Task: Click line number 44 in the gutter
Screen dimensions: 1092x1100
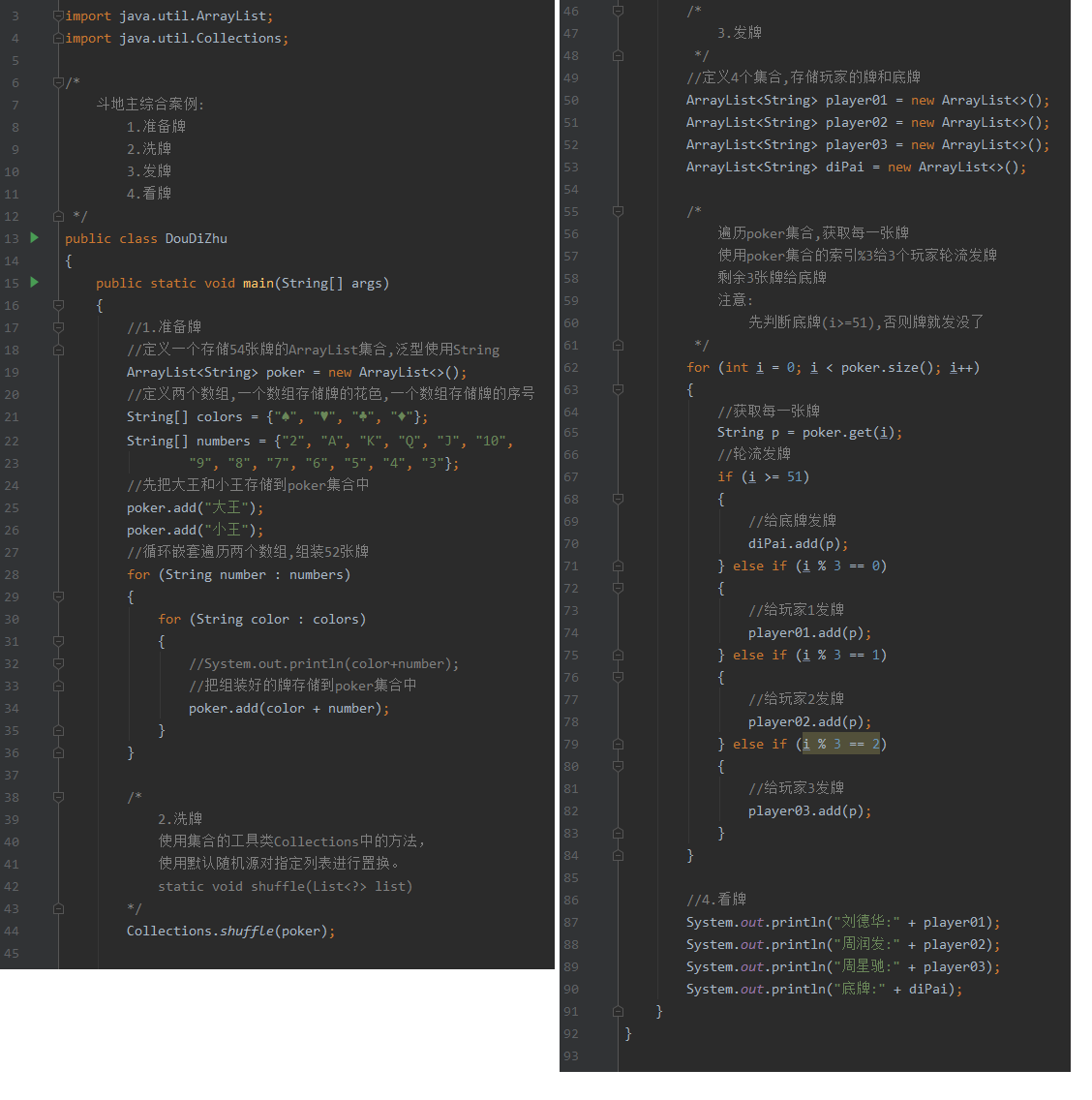Action: pos(12,931)
